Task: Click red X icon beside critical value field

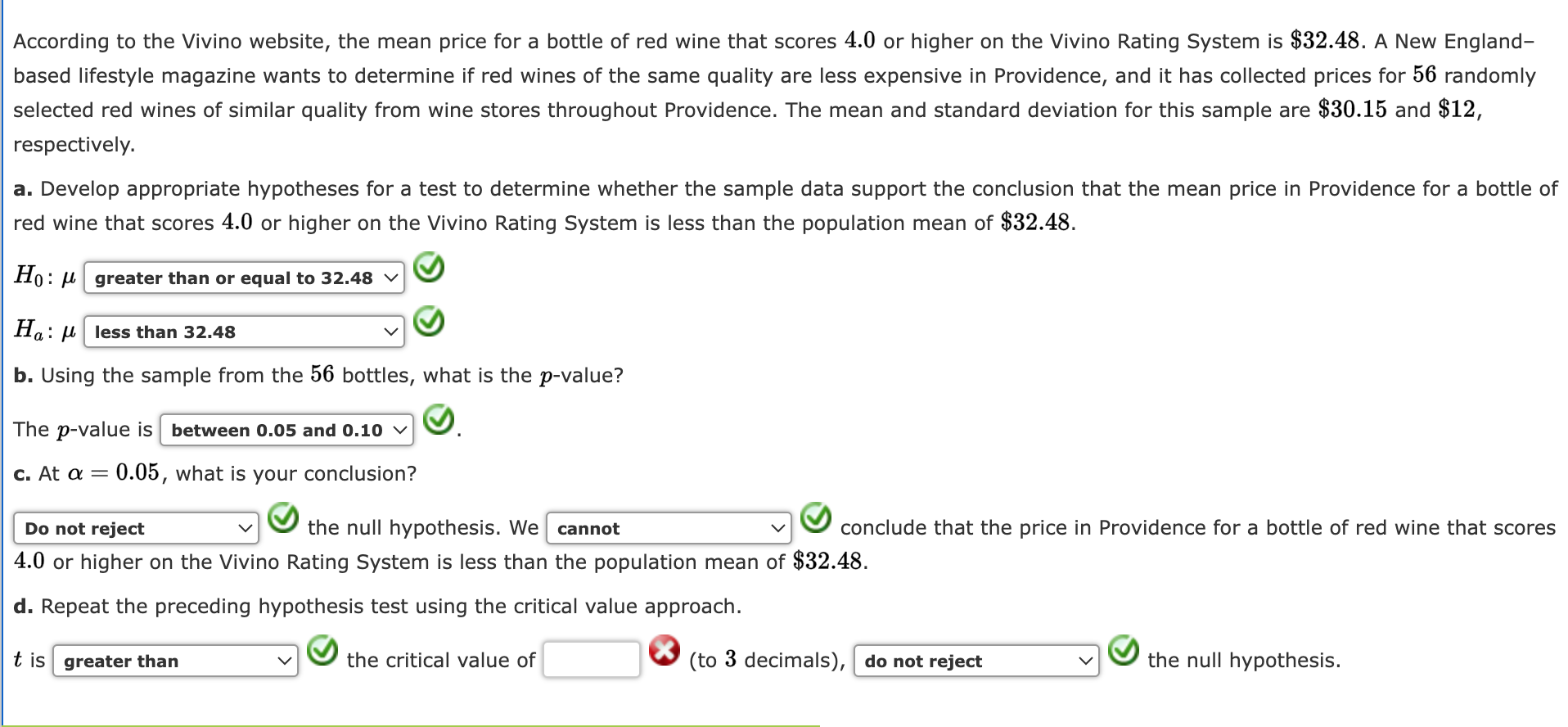Action: [x=665, y=651]
